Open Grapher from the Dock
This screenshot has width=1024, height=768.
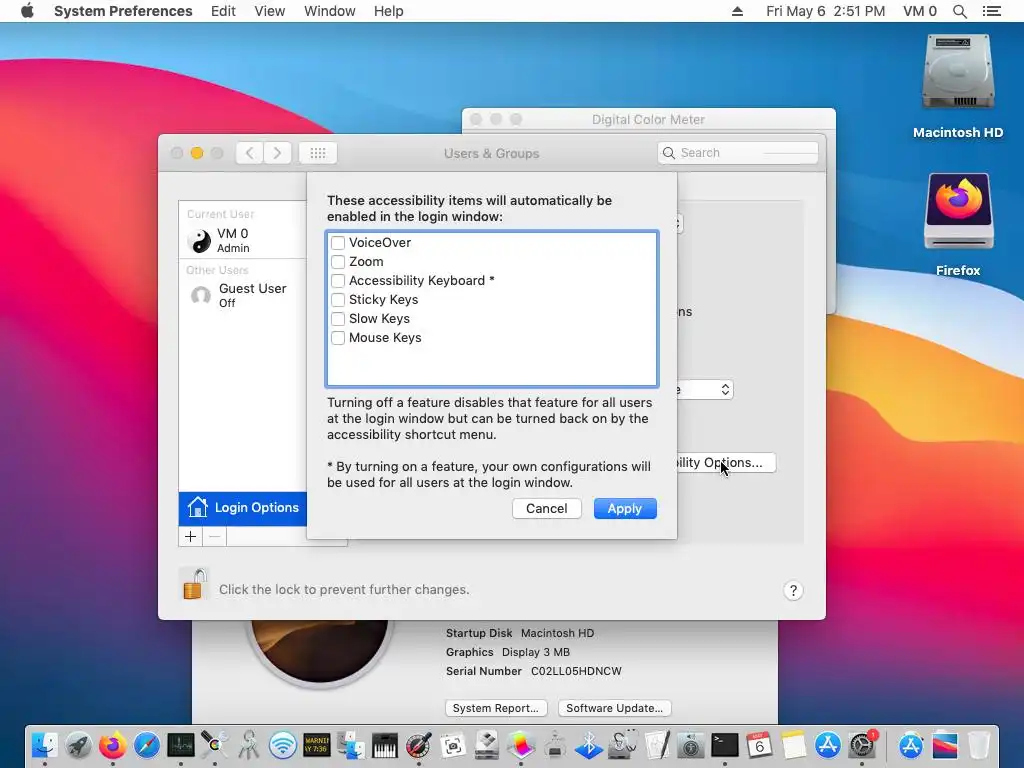[x=520, y=745]
